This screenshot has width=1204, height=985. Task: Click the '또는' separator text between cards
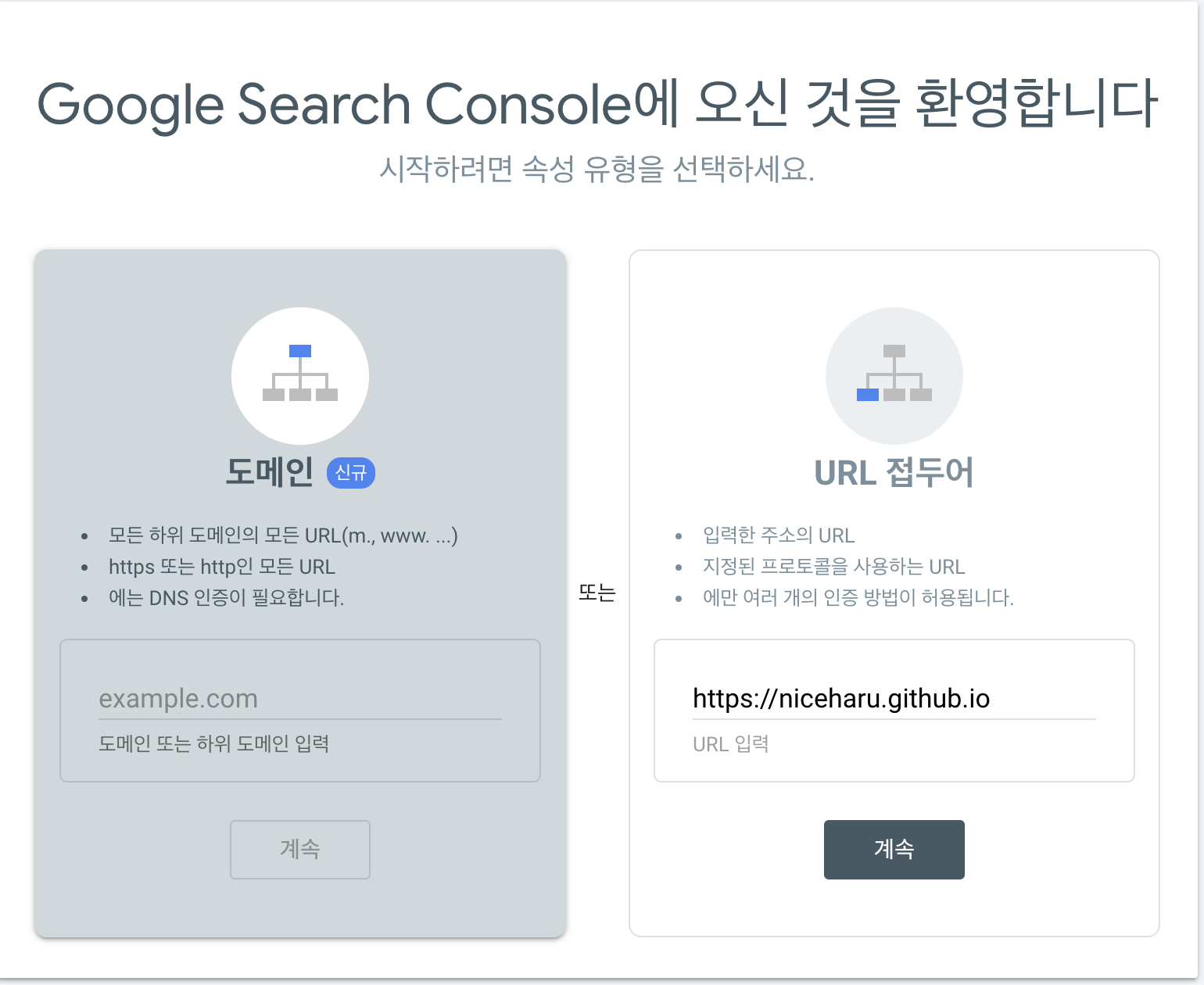[x=597, y=593]
